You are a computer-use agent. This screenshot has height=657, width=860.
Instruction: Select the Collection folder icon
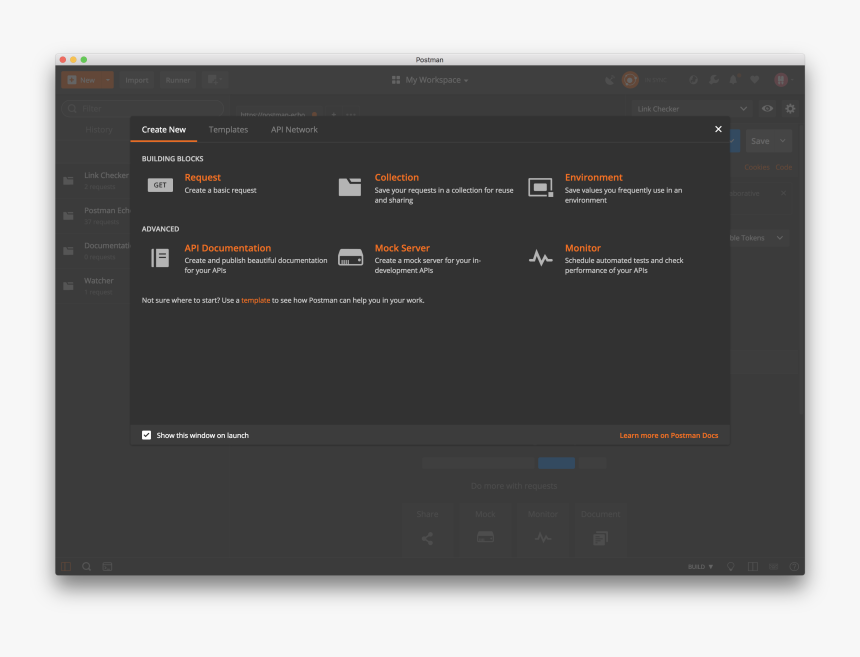[x=349, y=186]
